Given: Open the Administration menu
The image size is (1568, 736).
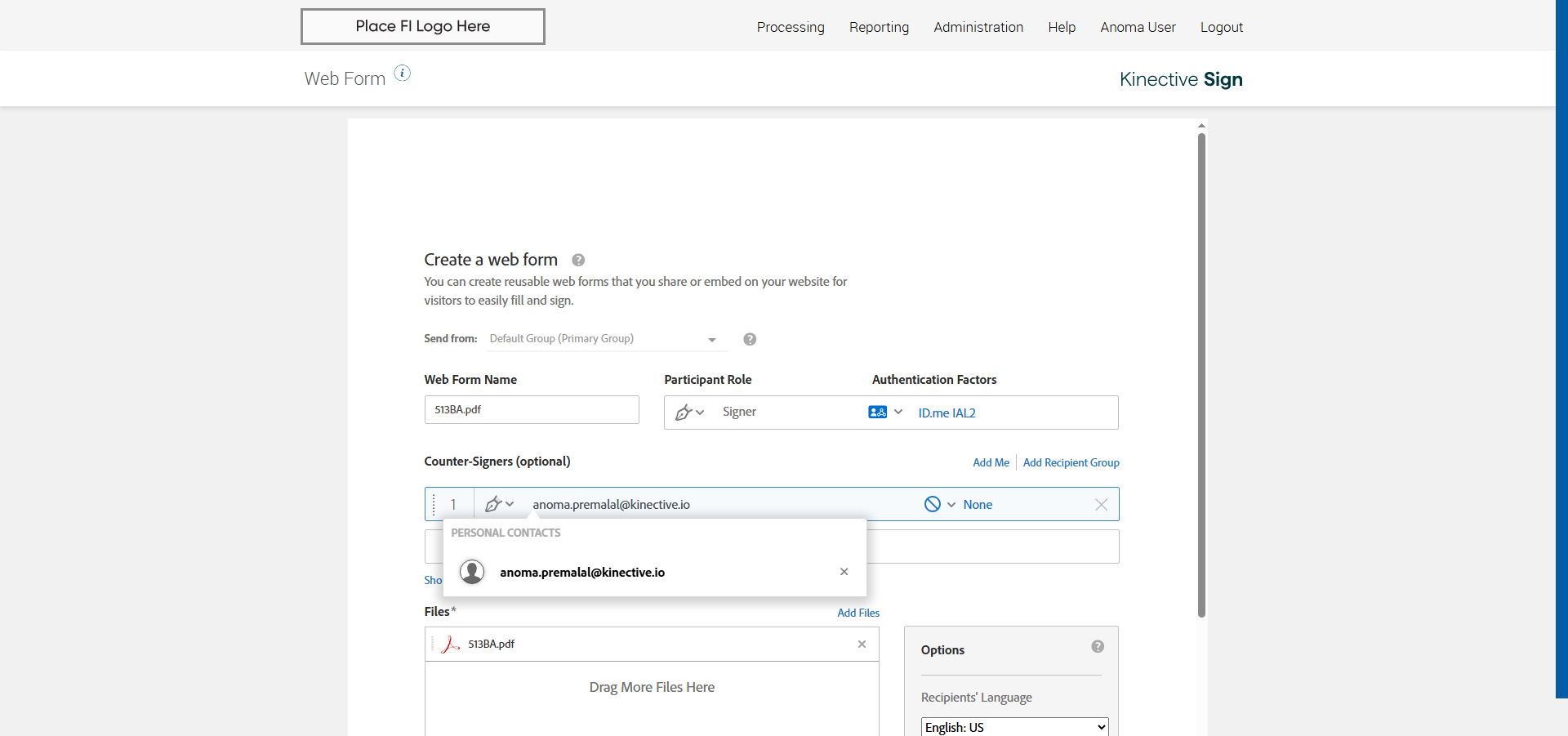Looking at the screenshot, I should pyautogui.click(x=978, y=27).
